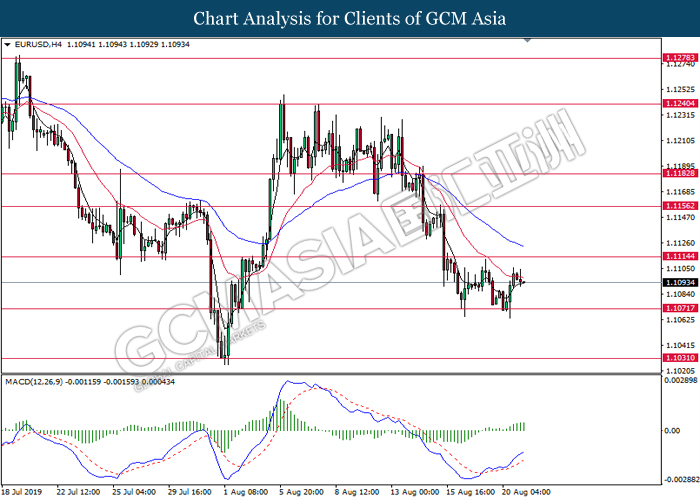Click the MACD 0.00 scale value
700x500 pixels.
[x=672, y=431]
